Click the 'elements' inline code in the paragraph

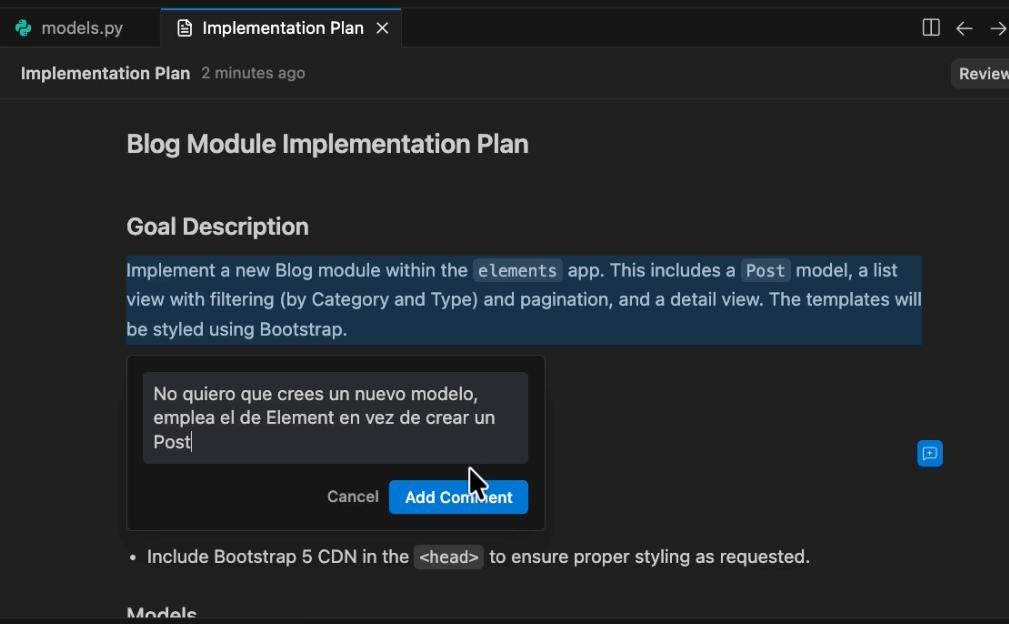point(517,271)
